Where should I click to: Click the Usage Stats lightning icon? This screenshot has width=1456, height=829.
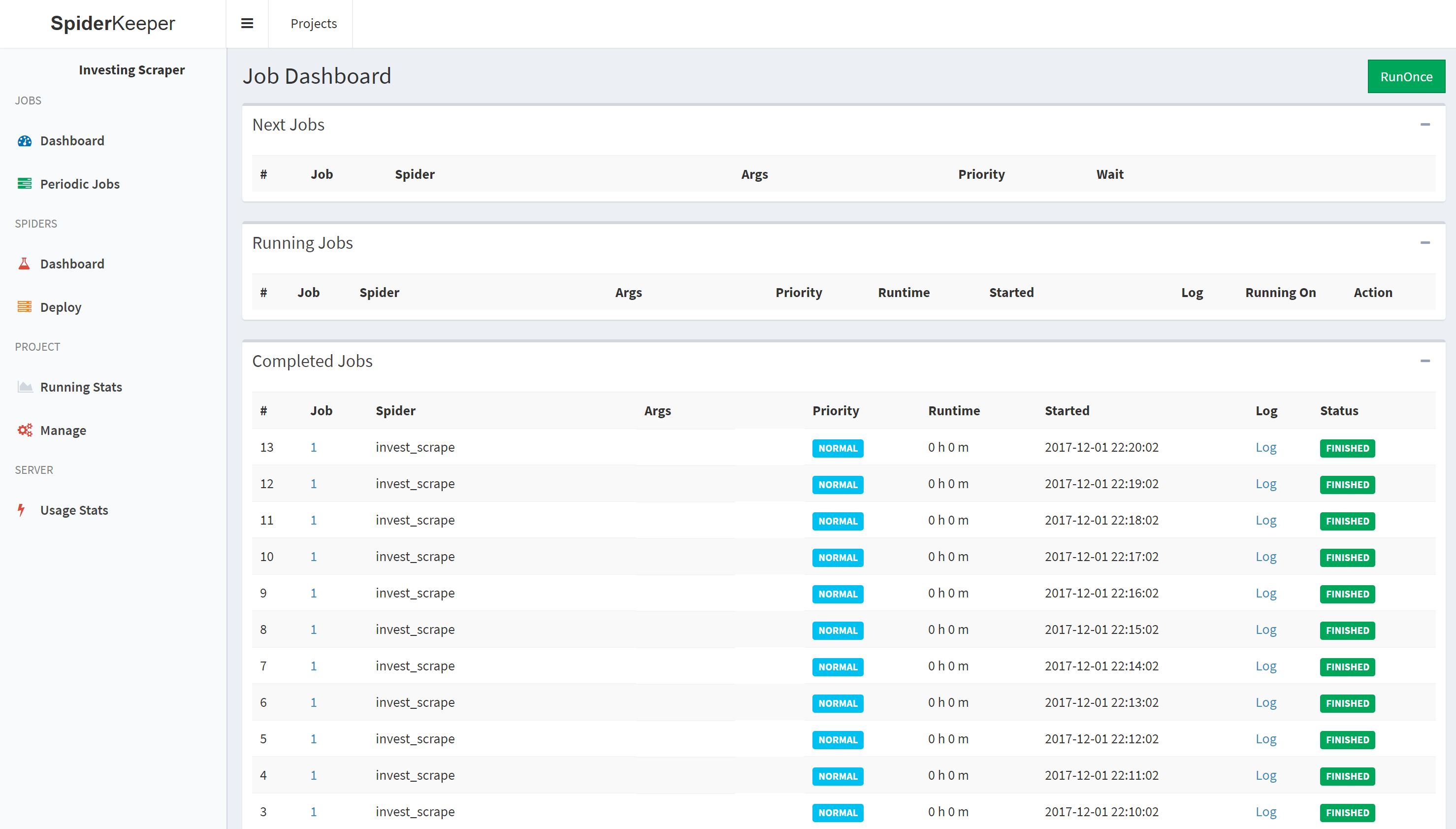coord(22,510)
